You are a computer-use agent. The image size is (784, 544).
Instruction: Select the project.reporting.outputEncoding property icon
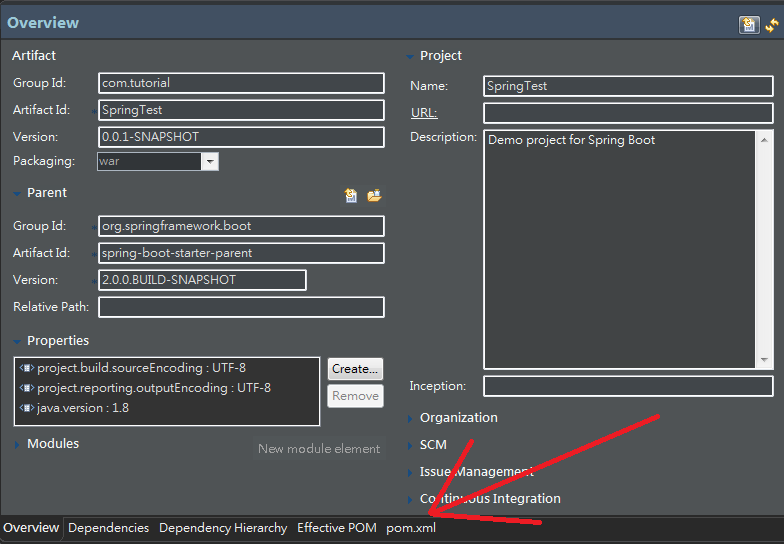click(x=26, y=388)
